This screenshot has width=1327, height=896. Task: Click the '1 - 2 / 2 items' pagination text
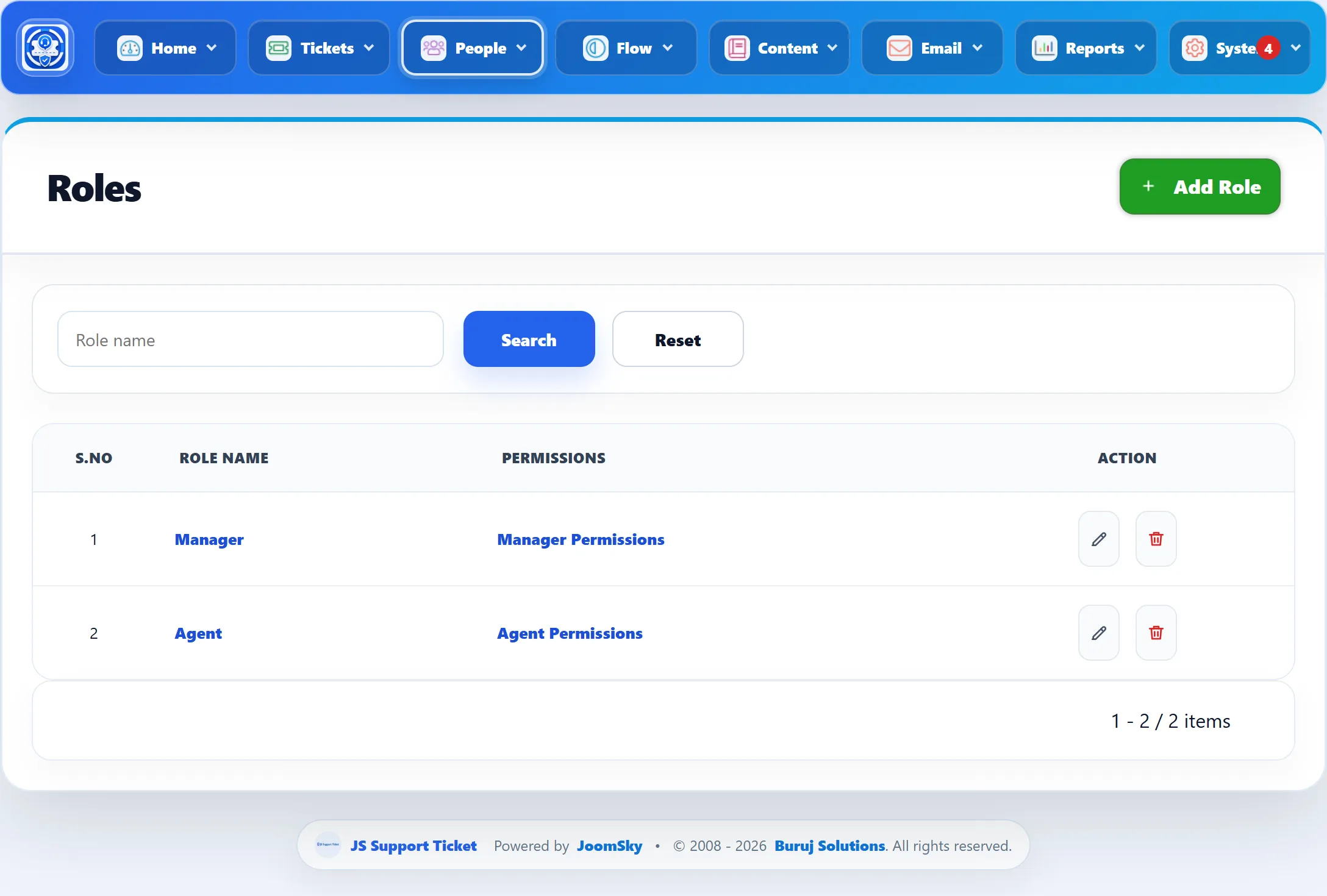(x=1170, y=720)
